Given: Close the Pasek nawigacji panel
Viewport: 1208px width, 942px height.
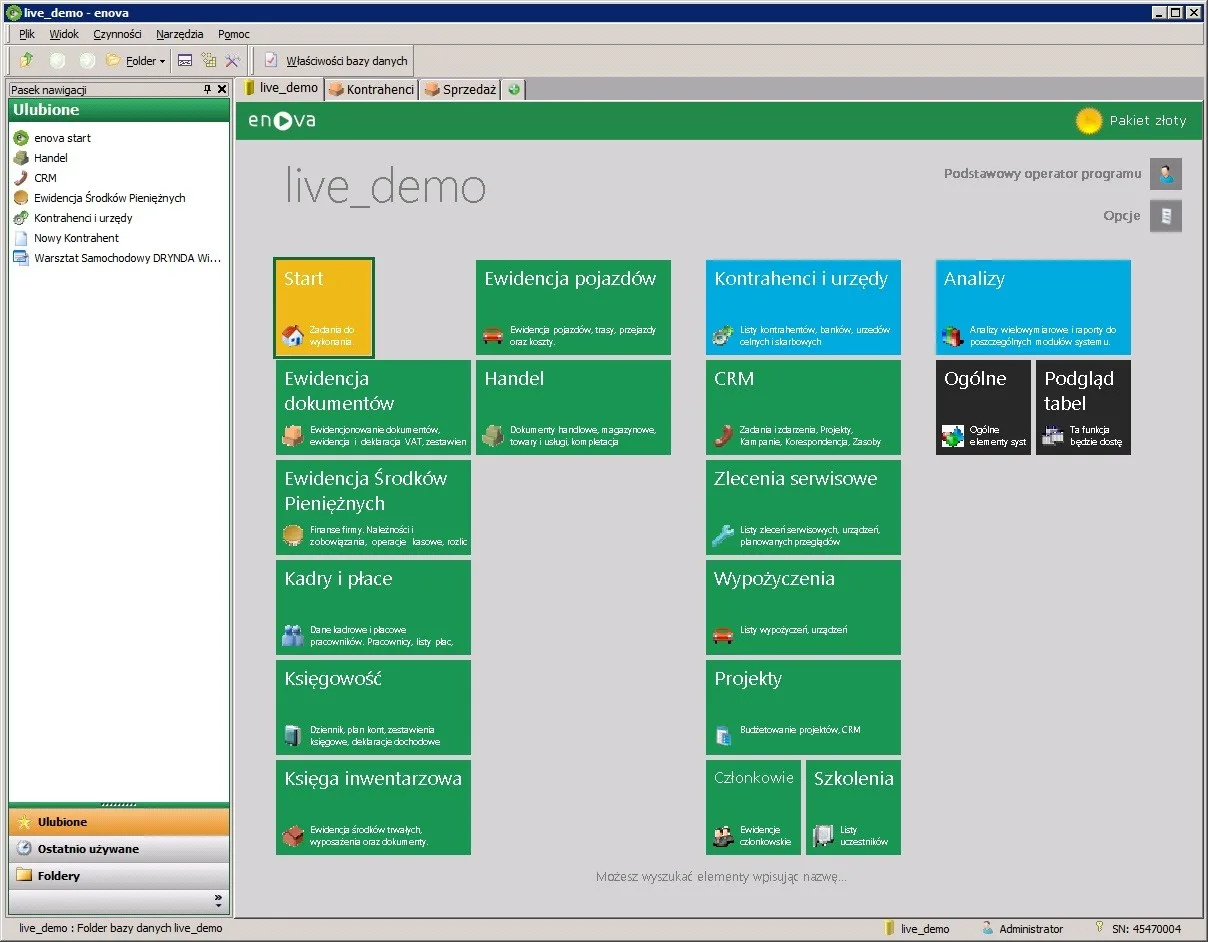Looking at the screenshot, I should [x=222, y=89].
